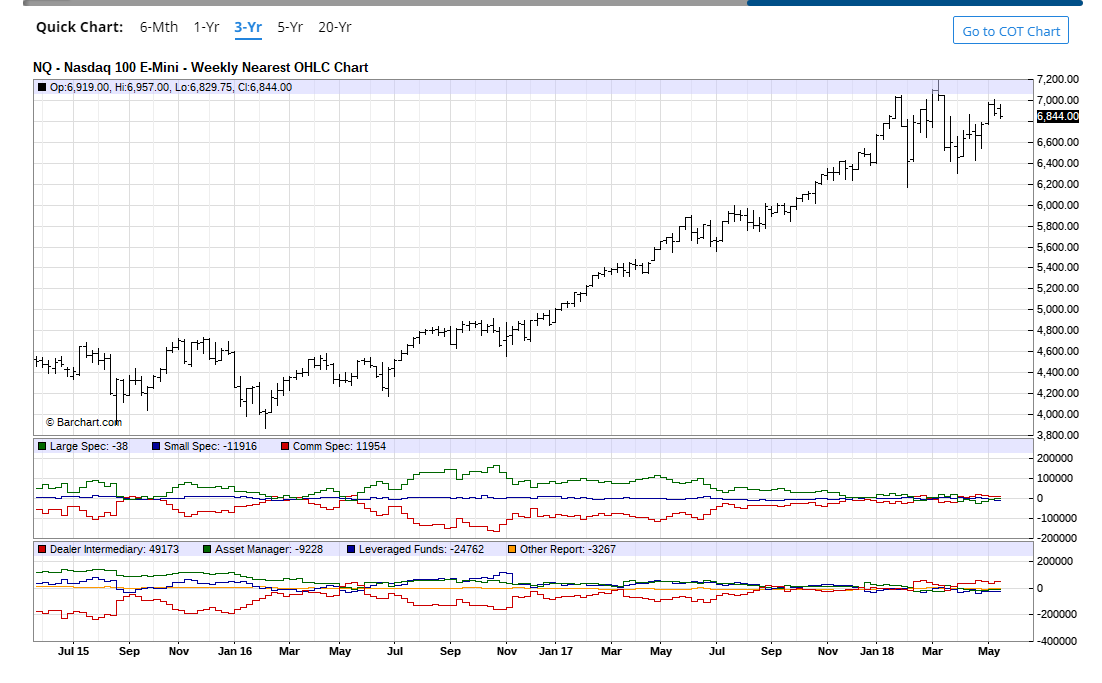Screen dimensions: 1102x683
Task: Click the orange Other Report legend swatch
Action: (512, 549)
